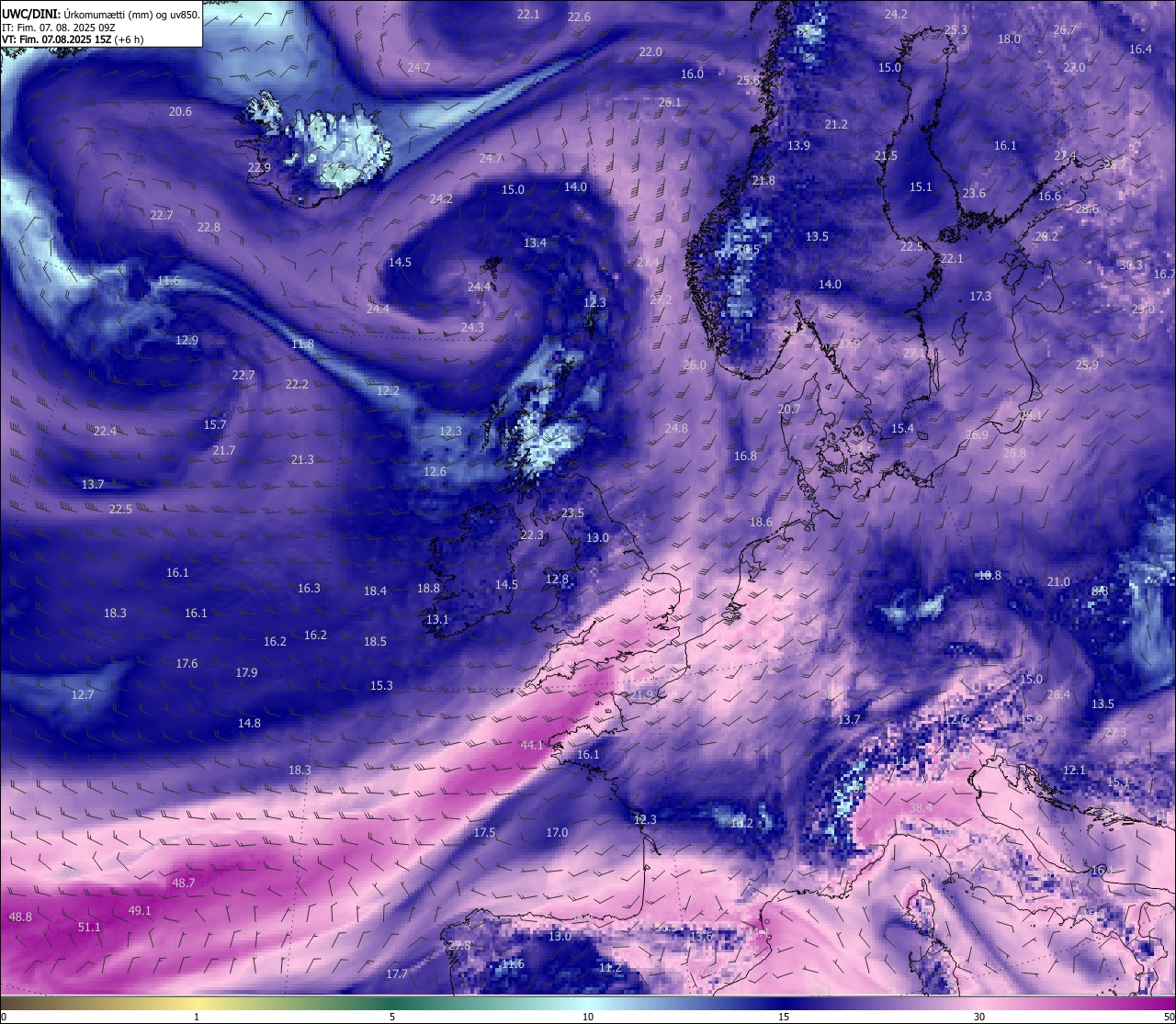Click the 20.7 value near Denmark
The width and height of the screenshot is (1176, 1024).
(x=789, y=409)
